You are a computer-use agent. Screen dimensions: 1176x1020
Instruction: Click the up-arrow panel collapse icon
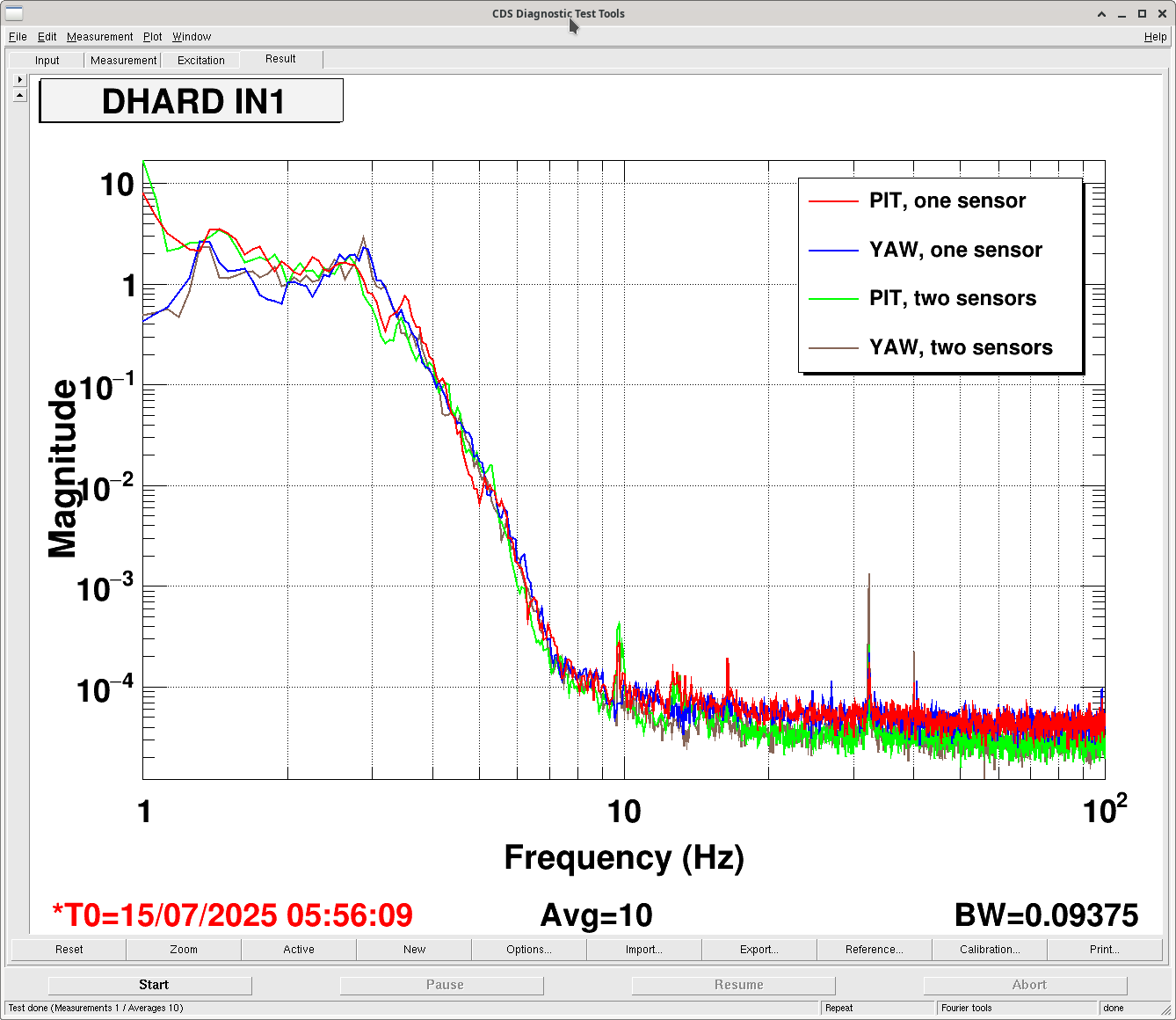[x=20, y=94]
